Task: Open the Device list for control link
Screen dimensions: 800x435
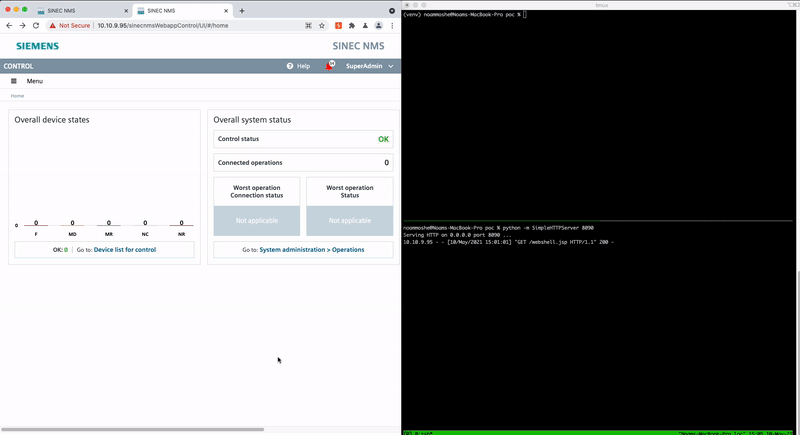Action: [125, 249]
